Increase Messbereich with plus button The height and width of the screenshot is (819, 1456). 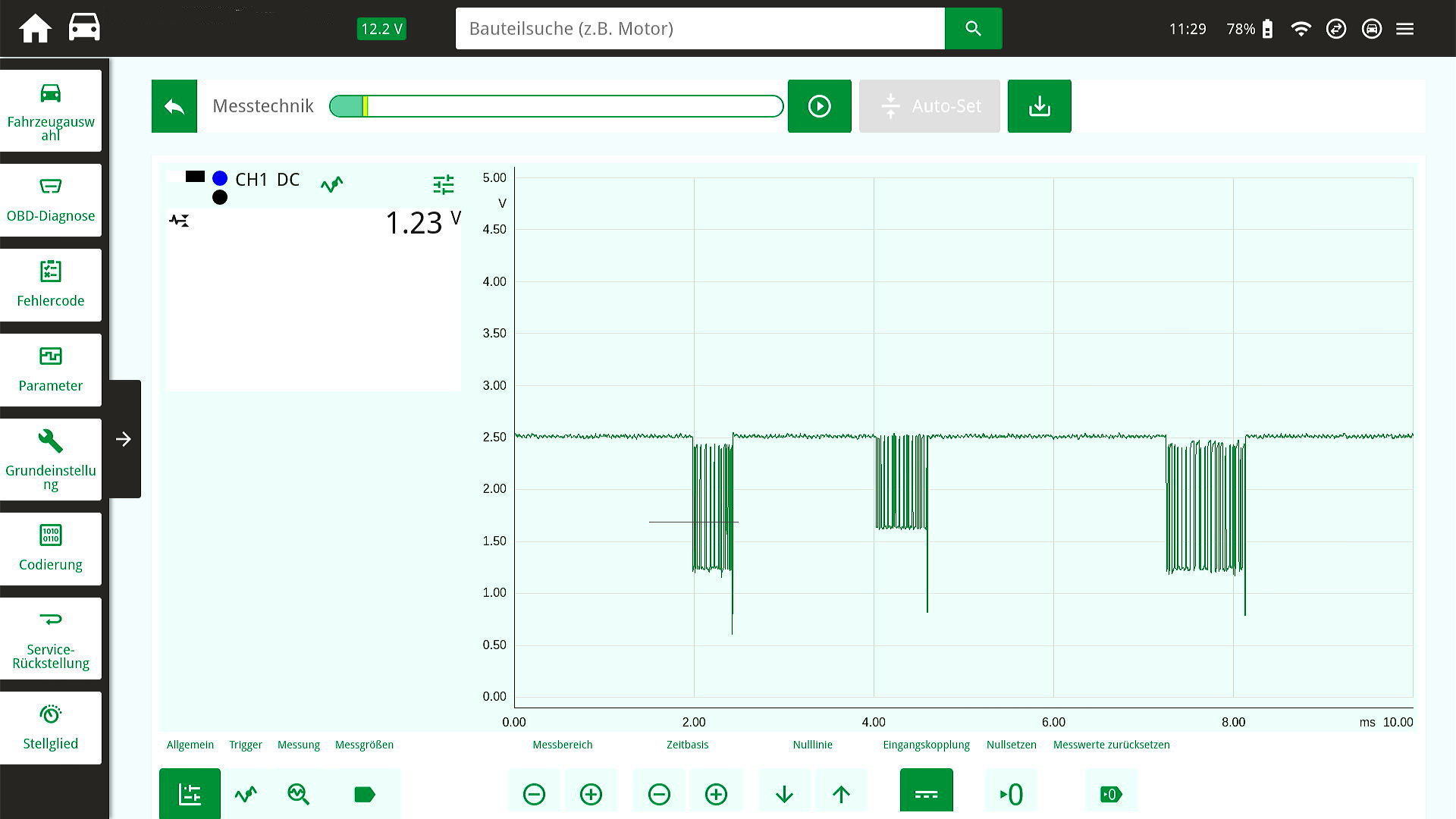[x=591, y=794]
